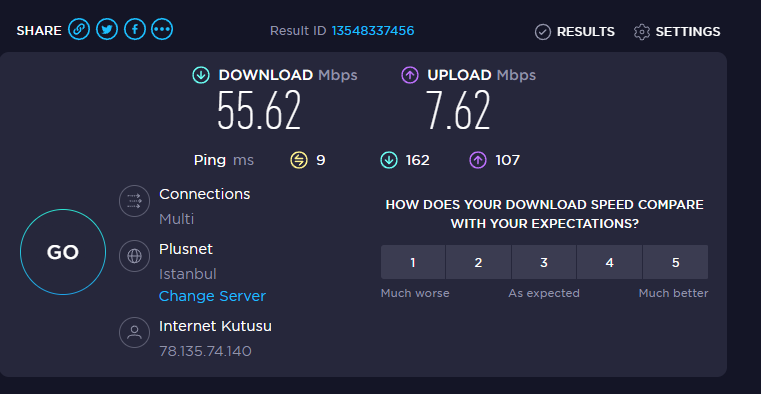Copy the share link icon
This screenshot has height=394, width=761.
tap(79, 30)
